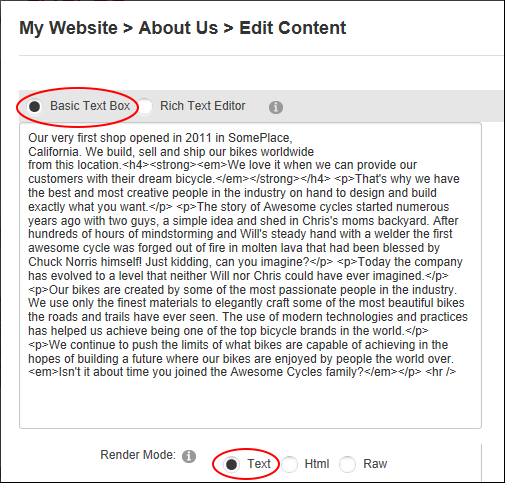The height and width of the screenshot is (483, 505).
Task: Click "Awesome Cycles family" in the text
Action: pos(294,372)
